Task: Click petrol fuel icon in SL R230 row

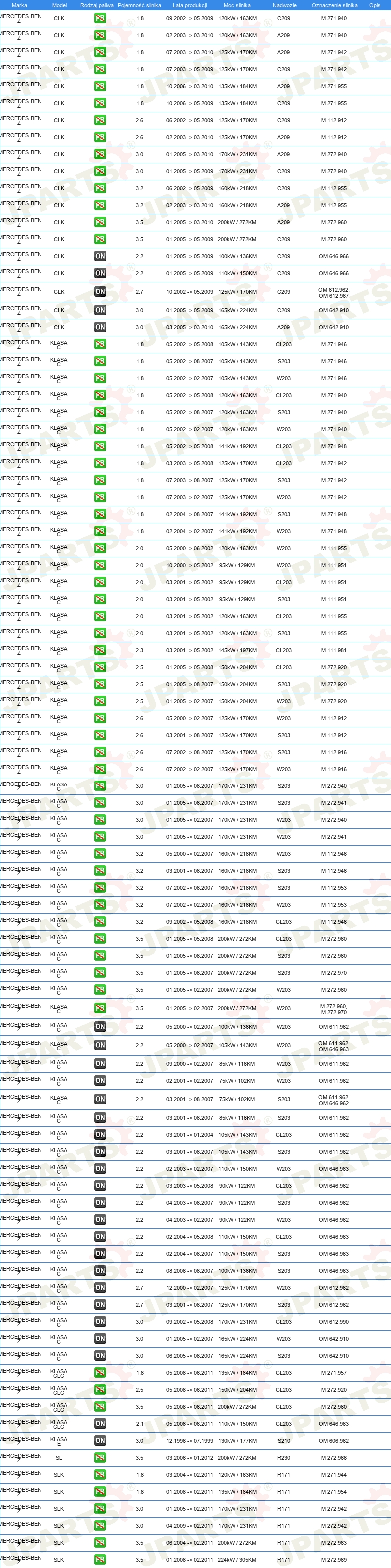Action: 100,1457
